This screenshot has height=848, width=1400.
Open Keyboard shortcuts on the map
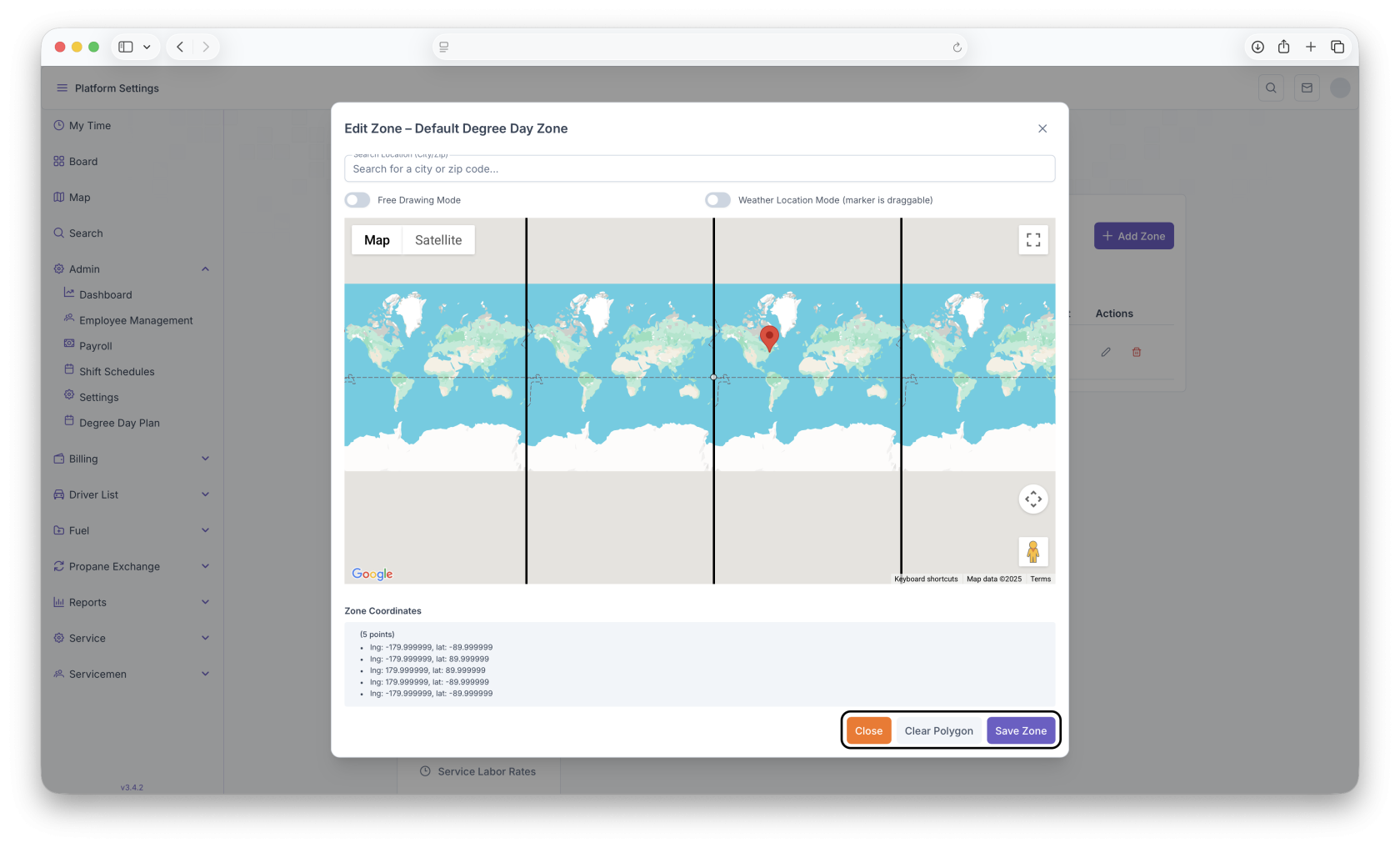pos(926,580)
